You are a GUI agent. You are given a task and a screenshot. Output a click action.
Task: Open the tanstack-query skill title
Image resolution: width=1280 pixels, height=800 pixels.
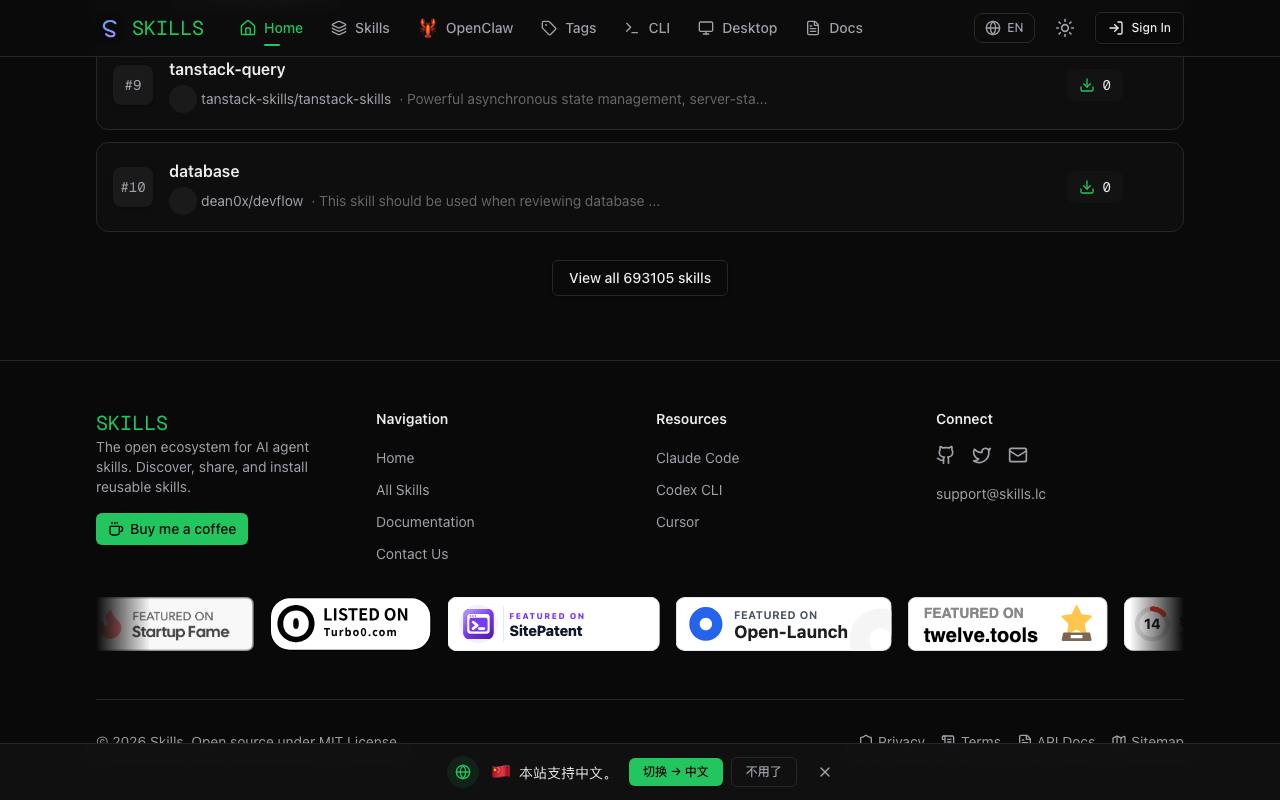[227, 69]
